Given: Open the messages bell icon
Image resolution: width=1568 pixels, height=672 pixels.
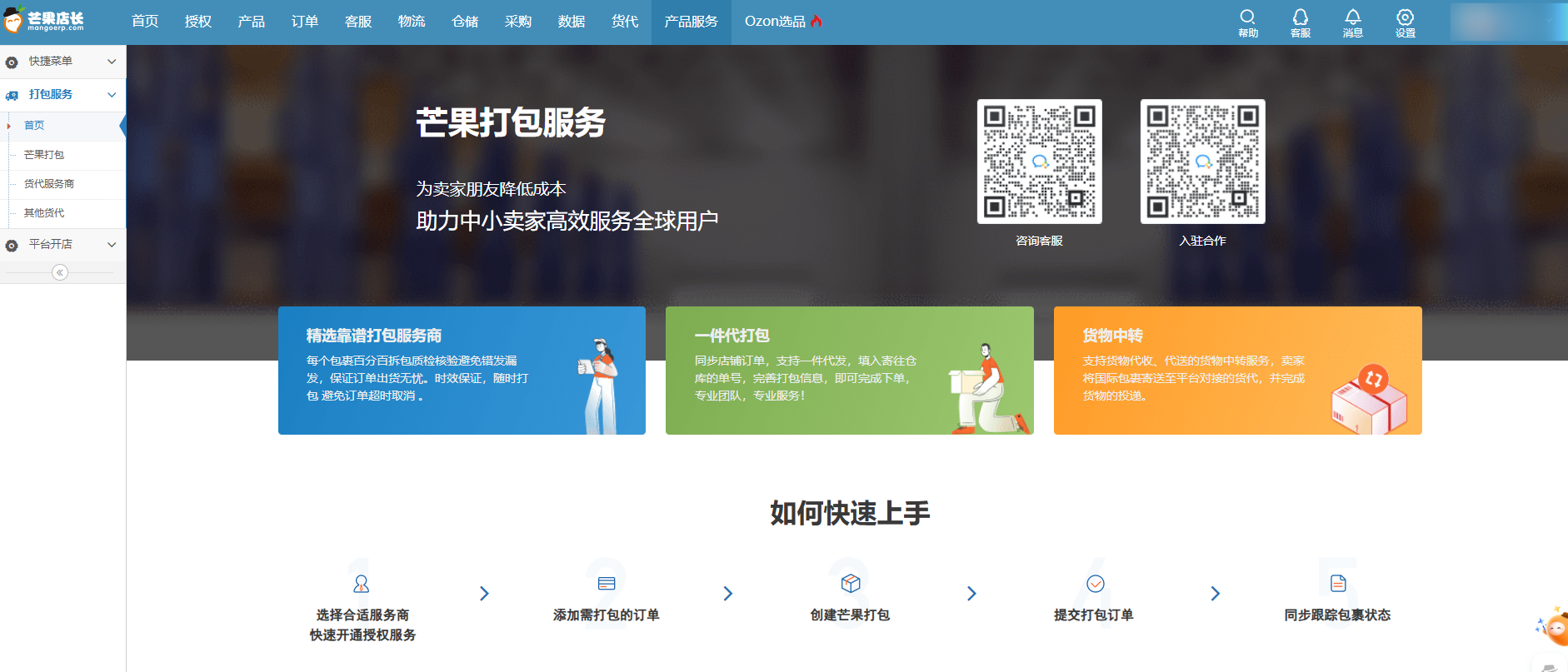Looking at the screenshot, I should click(1352, 17).
